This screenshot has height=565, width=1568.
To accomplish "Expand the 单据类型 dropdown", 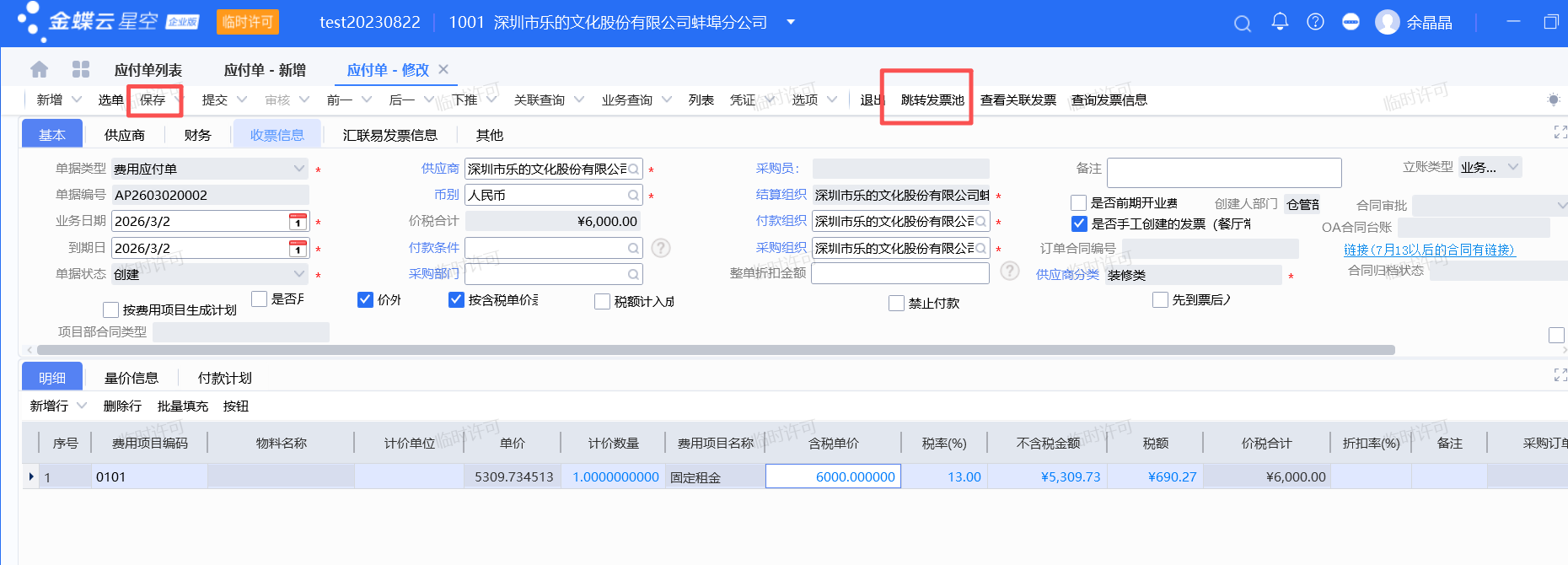I will (299, 169).
